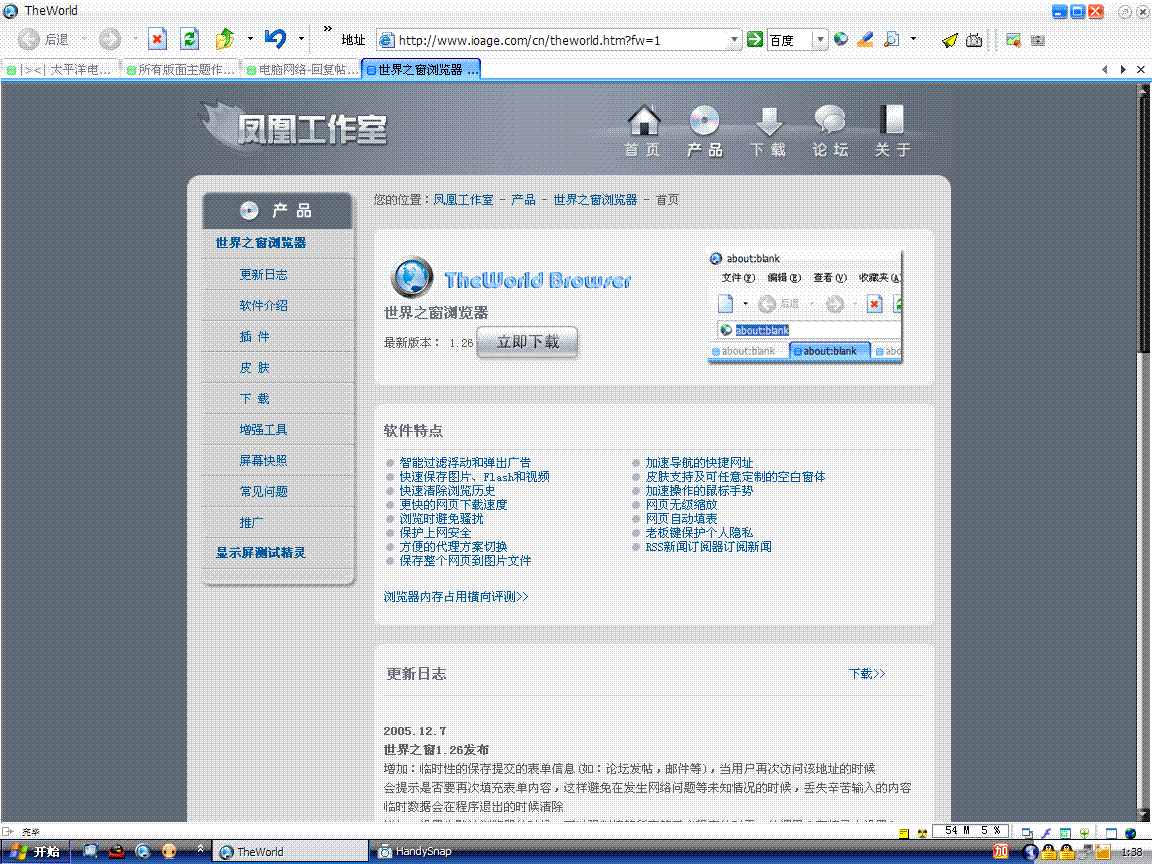Screen dimensions: 1152x864
Task: Click the 论坛 forum speech bubble icon
Action: (x=830, y=131)
